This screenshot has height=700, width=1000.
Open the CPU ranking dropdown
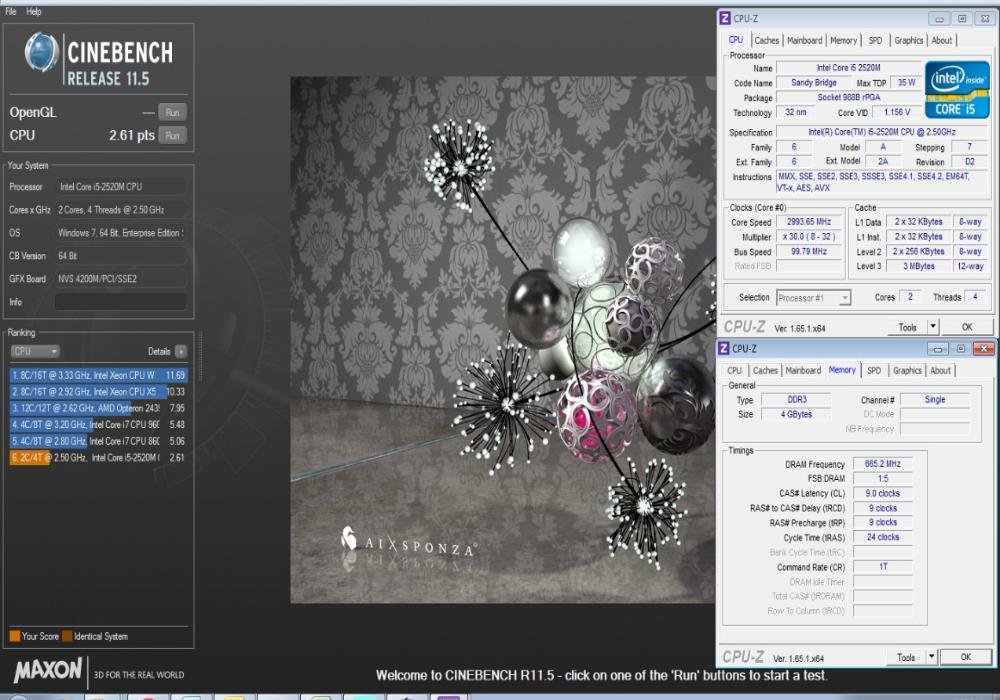pos(34,351)
